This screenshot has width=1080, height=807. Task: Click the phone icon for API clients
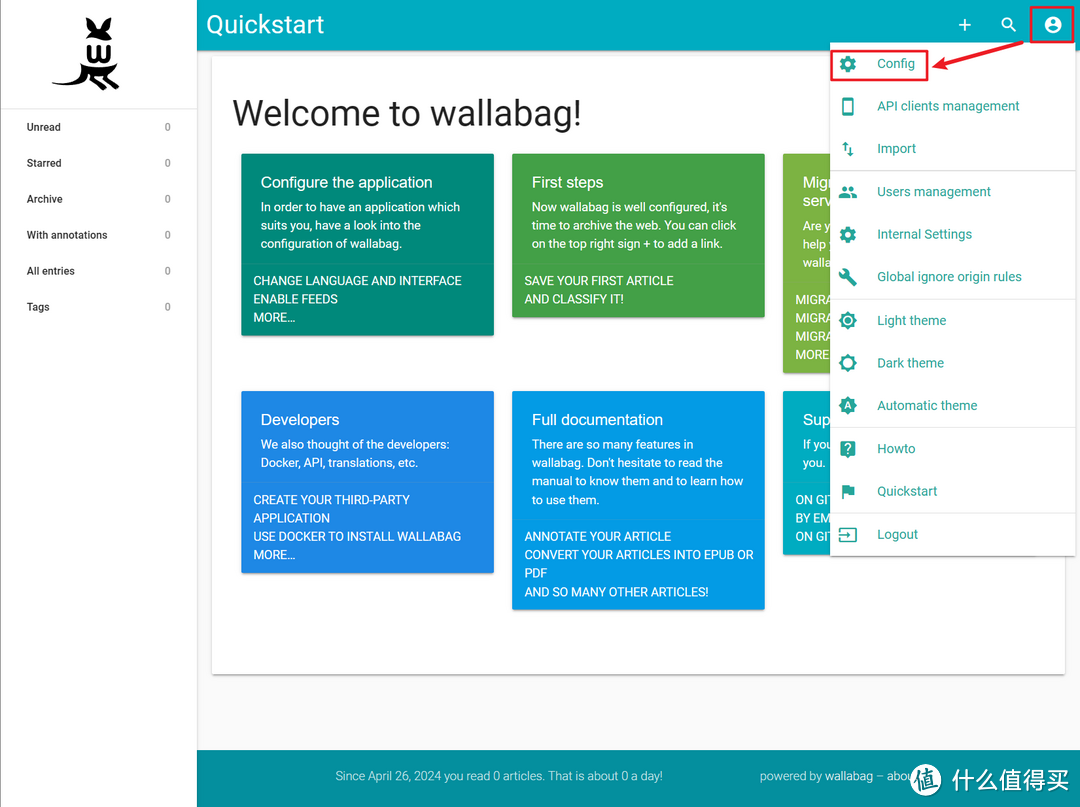click(848, 106)
